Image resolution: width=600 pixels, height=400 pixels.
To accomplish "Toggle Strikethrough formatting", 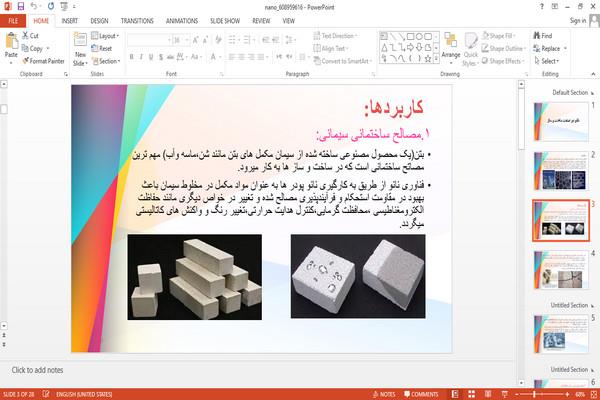I will point(170,57).
